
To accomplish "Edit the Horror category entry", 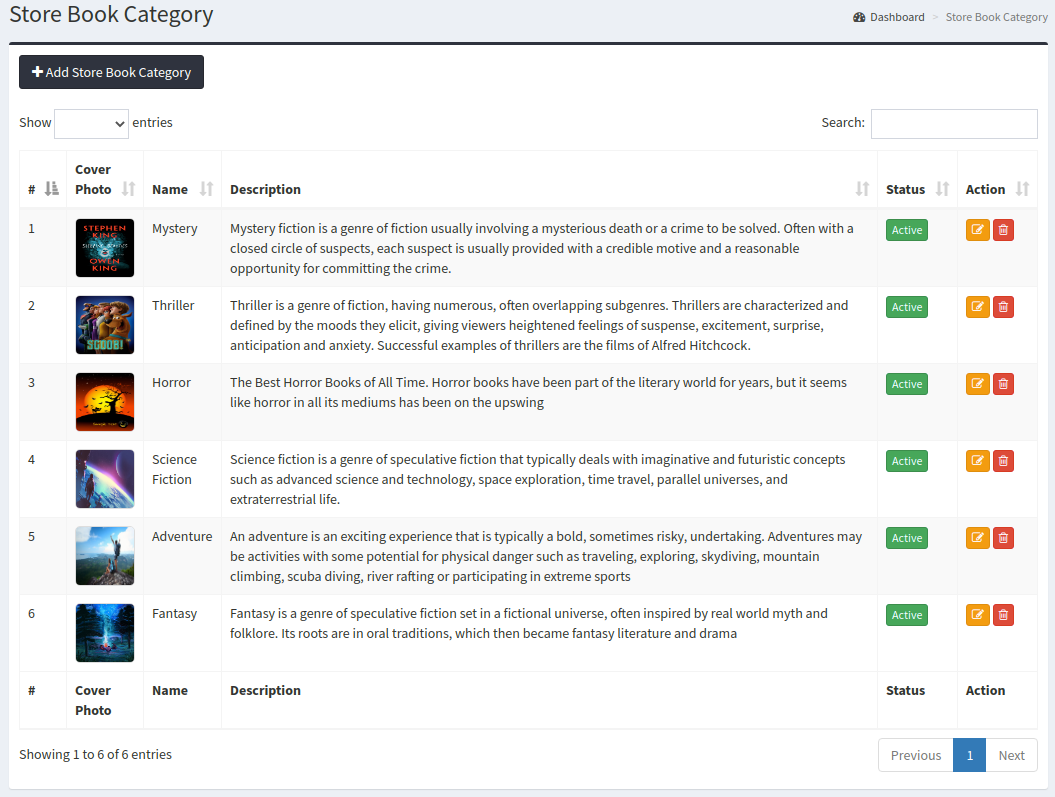I will point(977,384).
